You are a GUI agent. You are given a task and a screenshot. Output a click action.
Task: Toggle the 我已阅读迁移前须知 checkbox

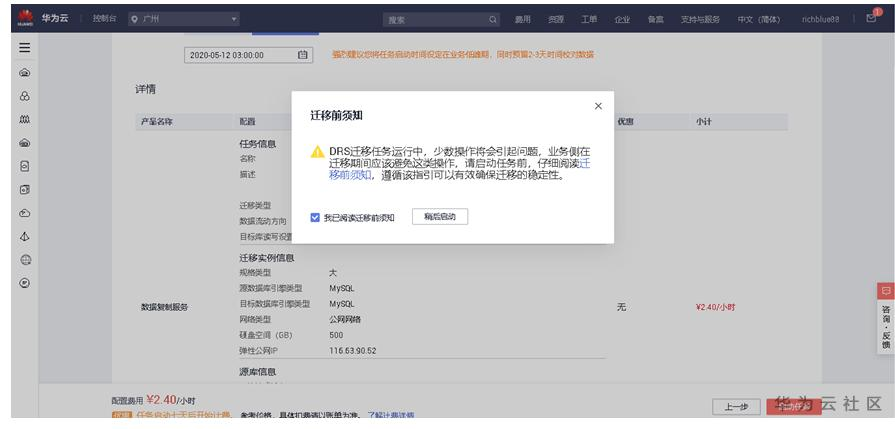[x=315, y=217]
